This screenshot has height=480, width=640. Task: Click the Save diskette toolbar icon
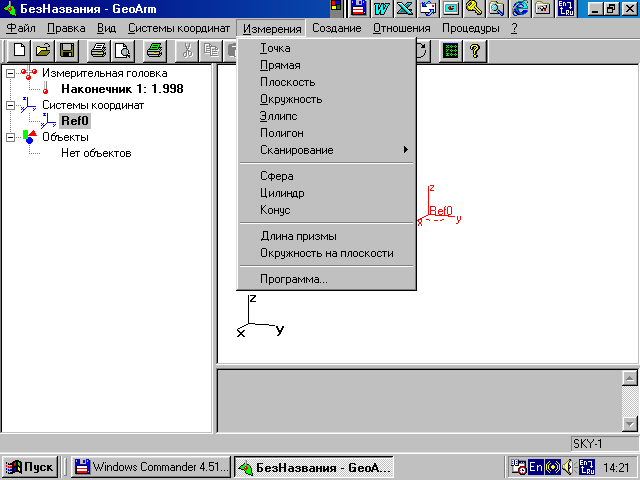67,51
